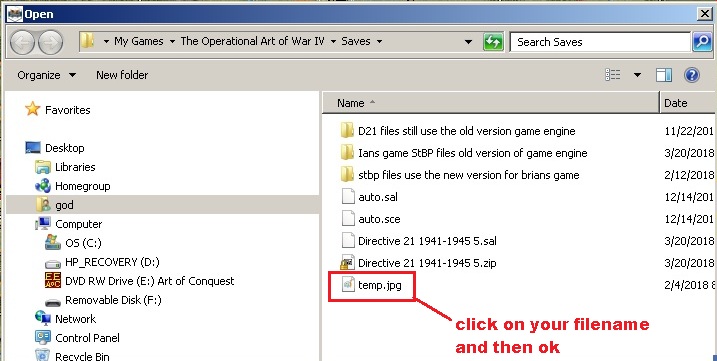
Task: Open the blue Help question mark icon
Action: (x=692, y=75)
